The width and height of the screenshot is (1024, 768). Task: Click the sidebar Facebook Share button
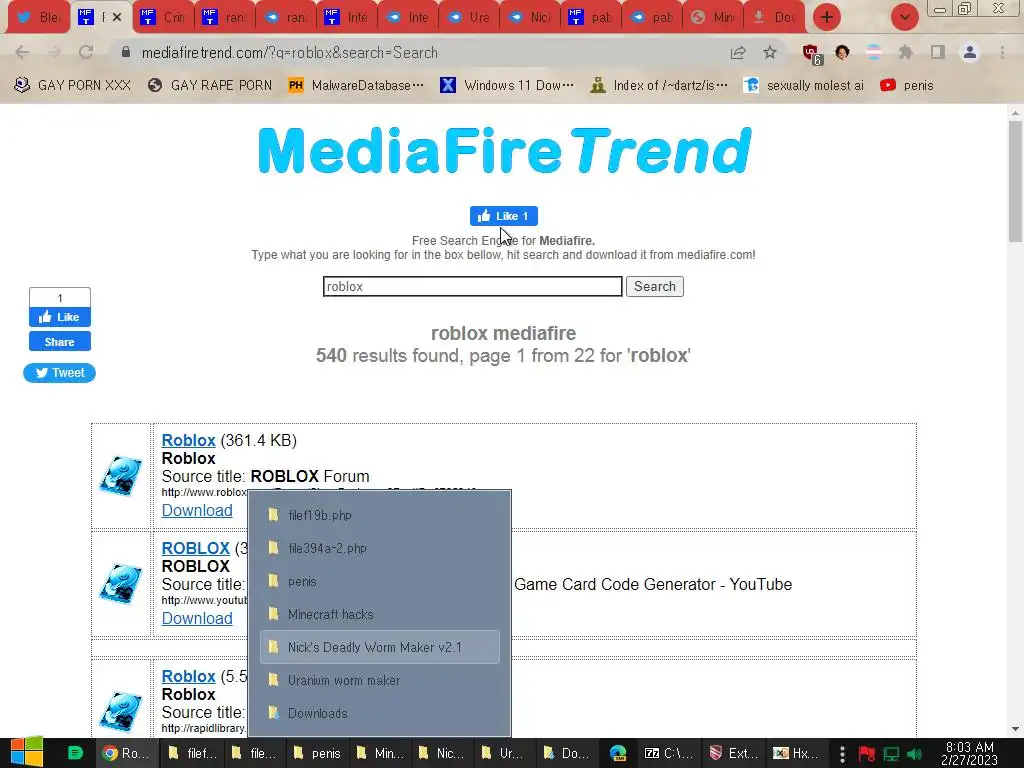59,342
